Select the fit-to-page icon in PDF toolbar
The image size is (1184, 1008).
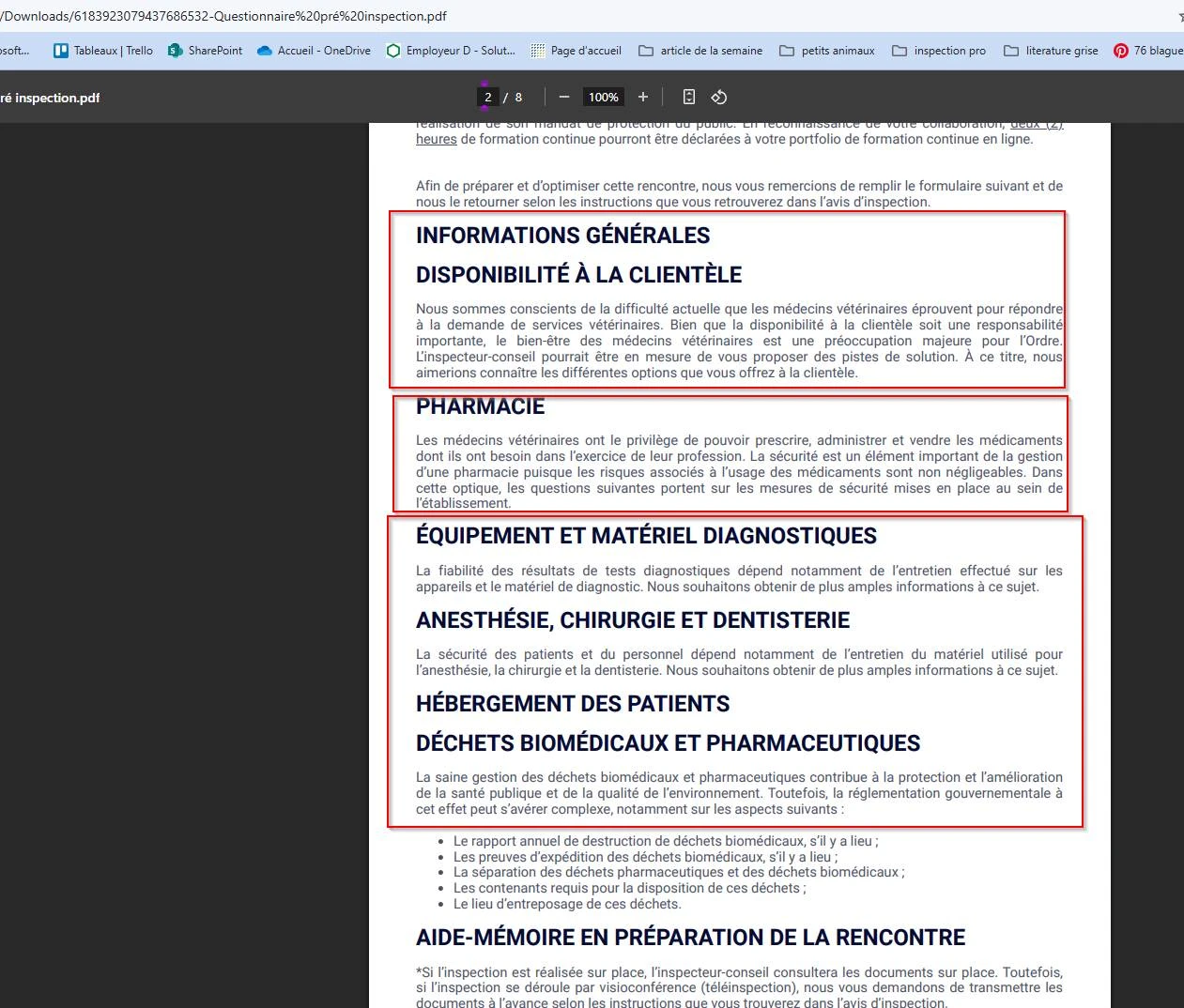click(x=688, y=97)
